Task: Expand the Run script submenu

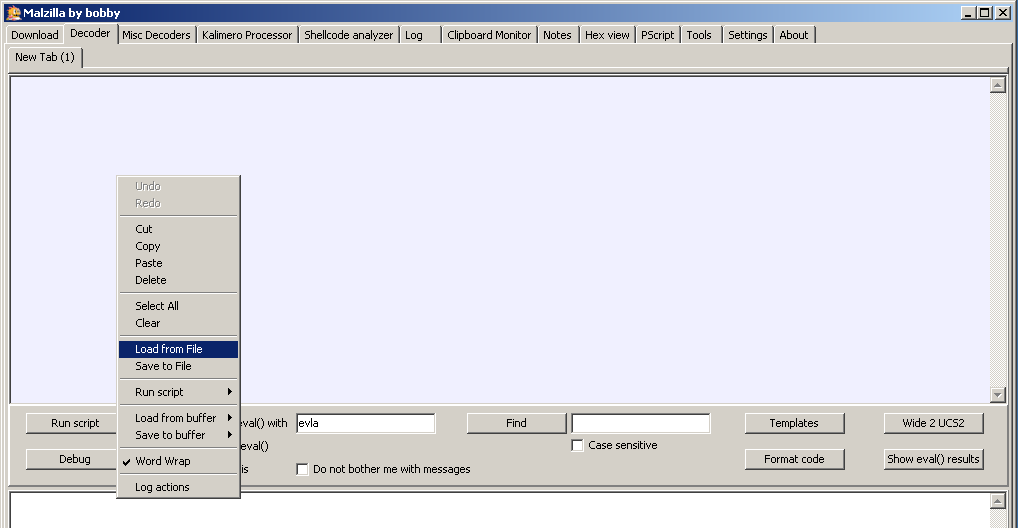Action: [x=178, y=392]
